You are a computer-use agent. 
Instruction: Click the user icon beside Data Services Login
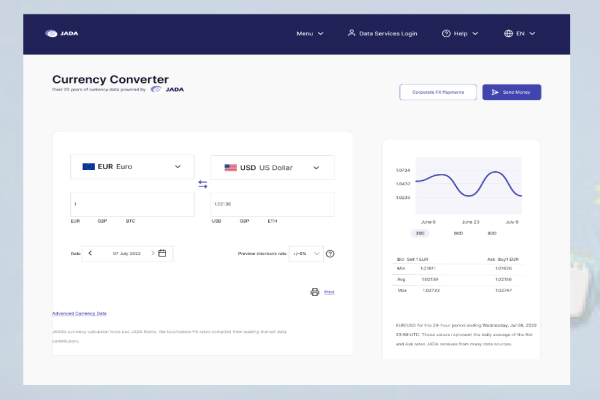pyautogui.click(x=351, y=33)
